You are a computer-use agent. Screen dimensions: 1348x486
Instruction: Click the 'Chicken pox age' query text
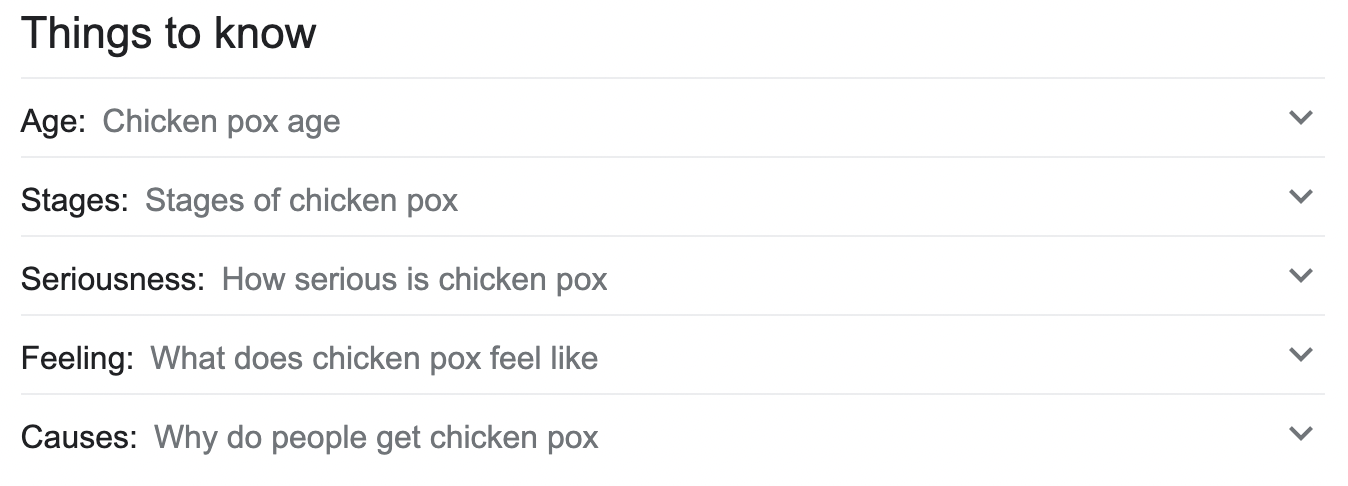pyautogui.click(x=221, y=121)
